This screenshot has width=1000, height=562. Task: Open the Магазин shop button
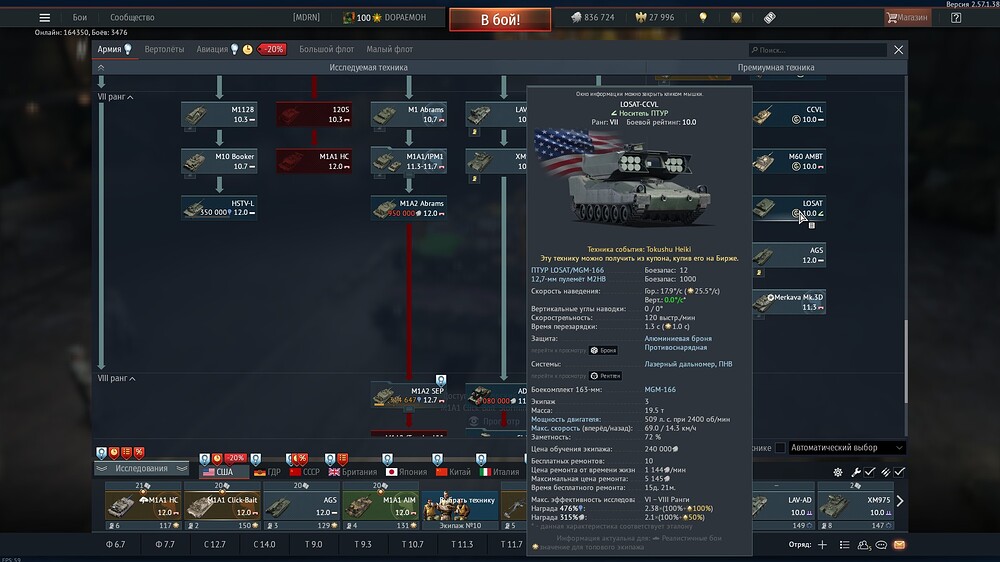[907, 18]
